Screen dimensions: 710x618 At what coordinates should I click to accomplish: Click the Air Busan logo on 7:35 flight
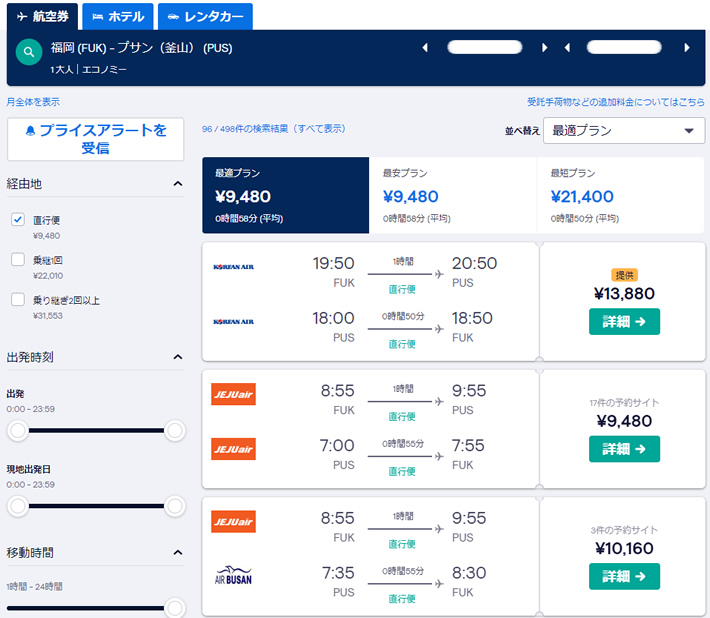[233, 575]
